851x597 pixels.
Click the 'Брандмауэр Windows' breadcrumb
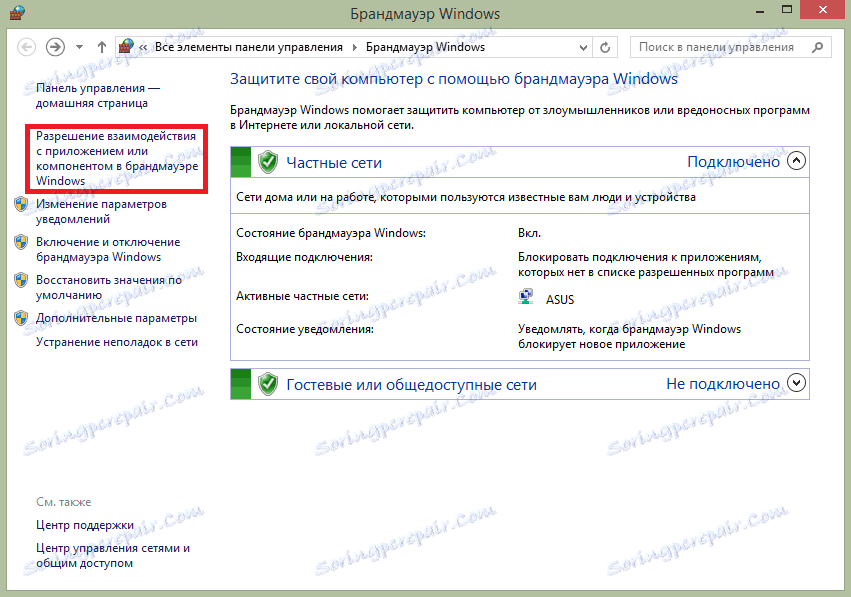click(x=426, y=47)
